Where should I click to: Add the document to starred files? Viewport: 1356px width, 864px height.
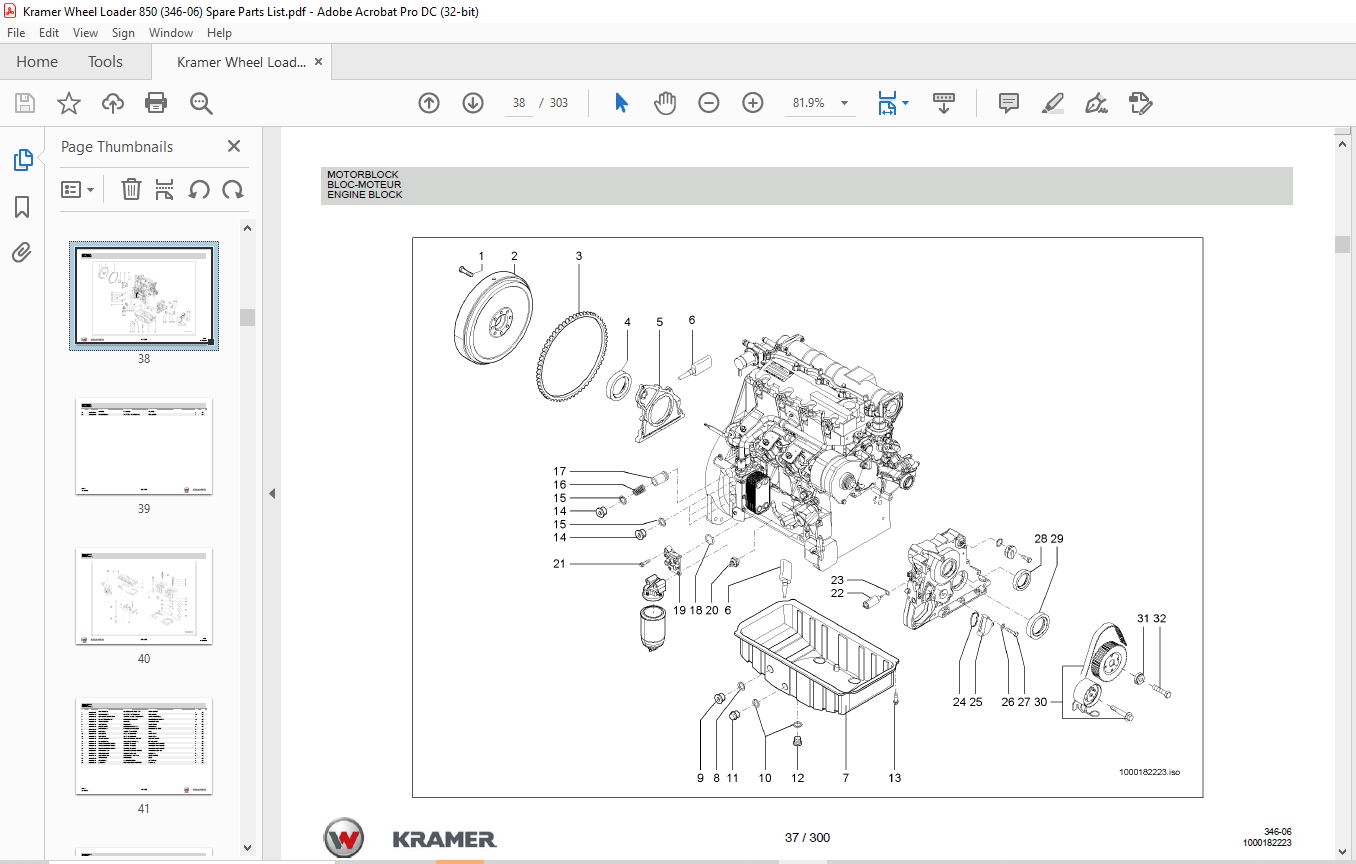click(x=68, y=103)
